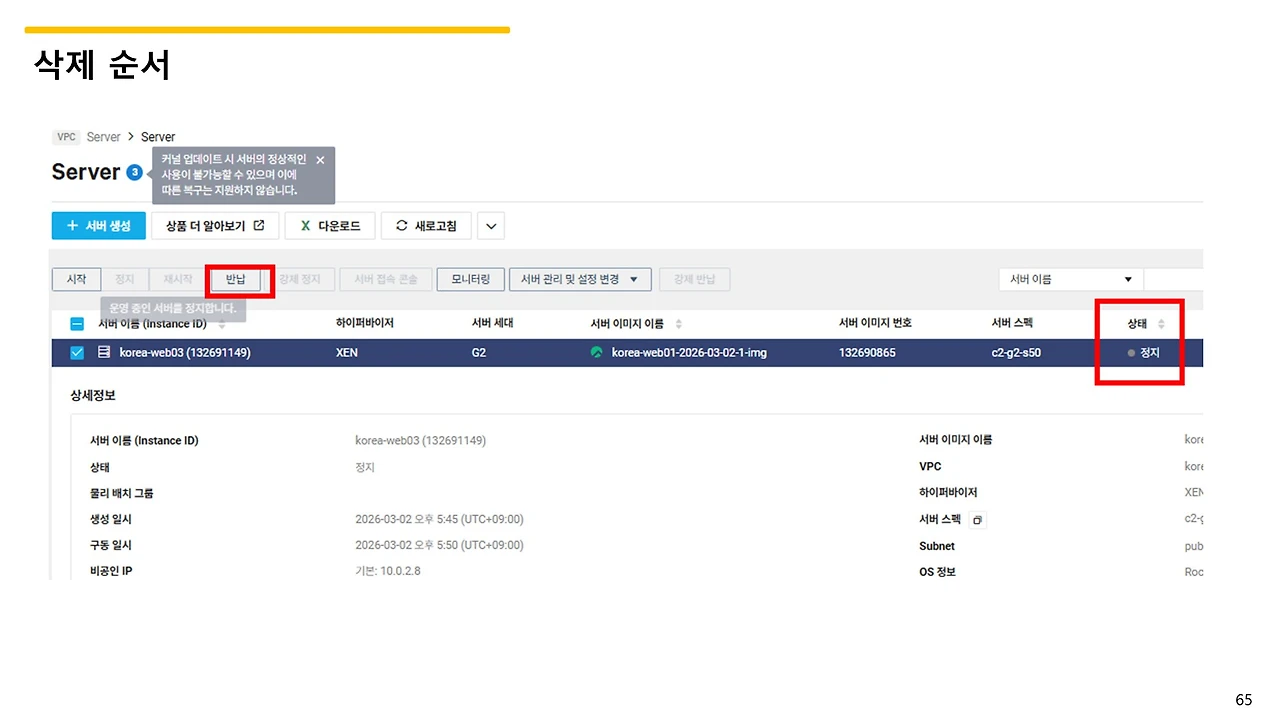Toggle the select-all header checkbox

pyautogui.click(x=77, y=324)
